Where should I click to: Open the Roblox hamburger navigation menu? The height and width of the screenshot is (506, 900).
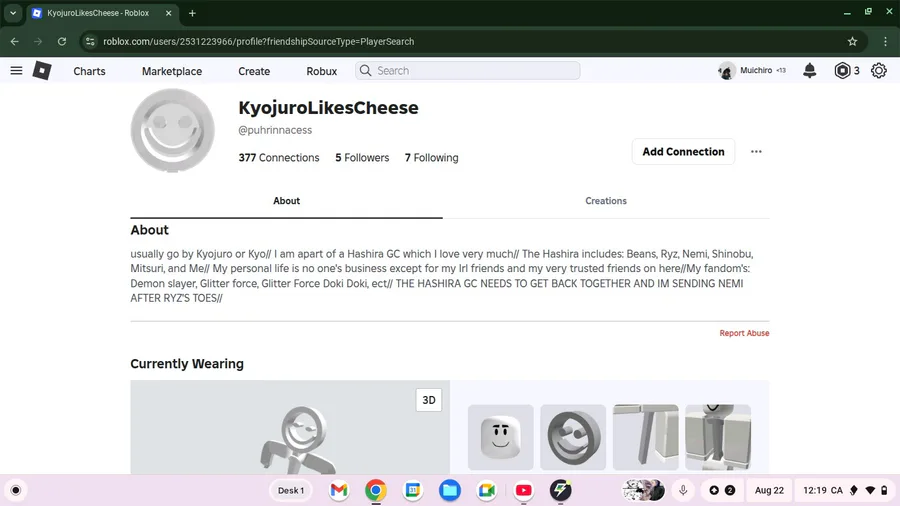coord(16,71)
